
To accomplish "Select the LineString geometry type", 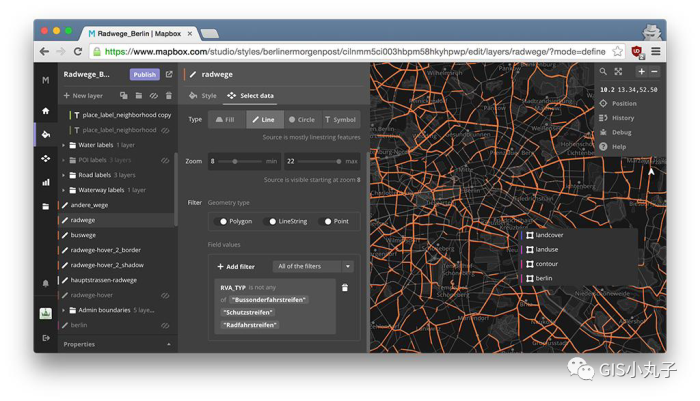I will point(272,221).
